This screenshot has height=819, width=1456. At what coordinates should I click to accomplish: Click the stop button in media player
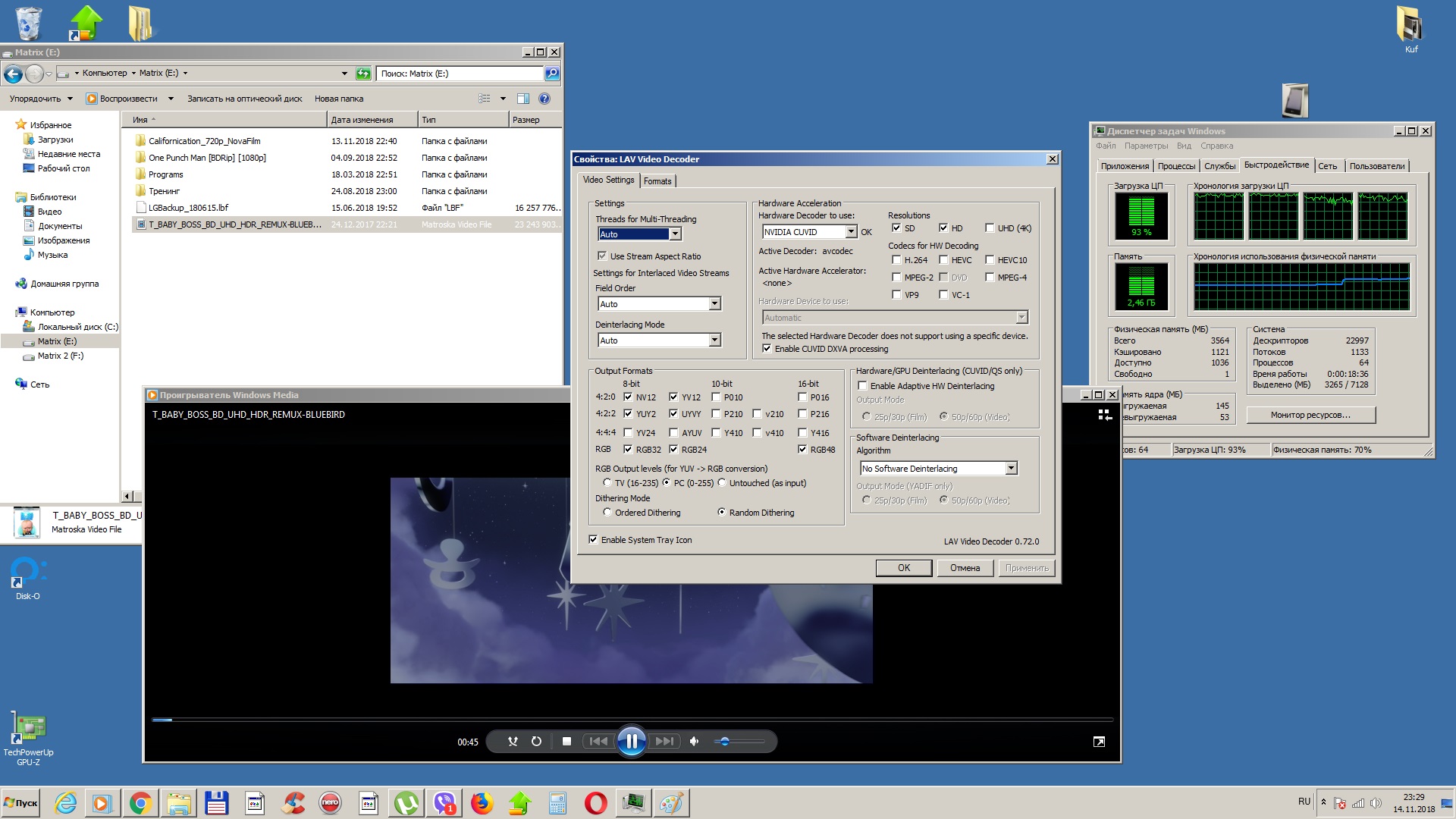pyautogui.click(x=566, y=741)
